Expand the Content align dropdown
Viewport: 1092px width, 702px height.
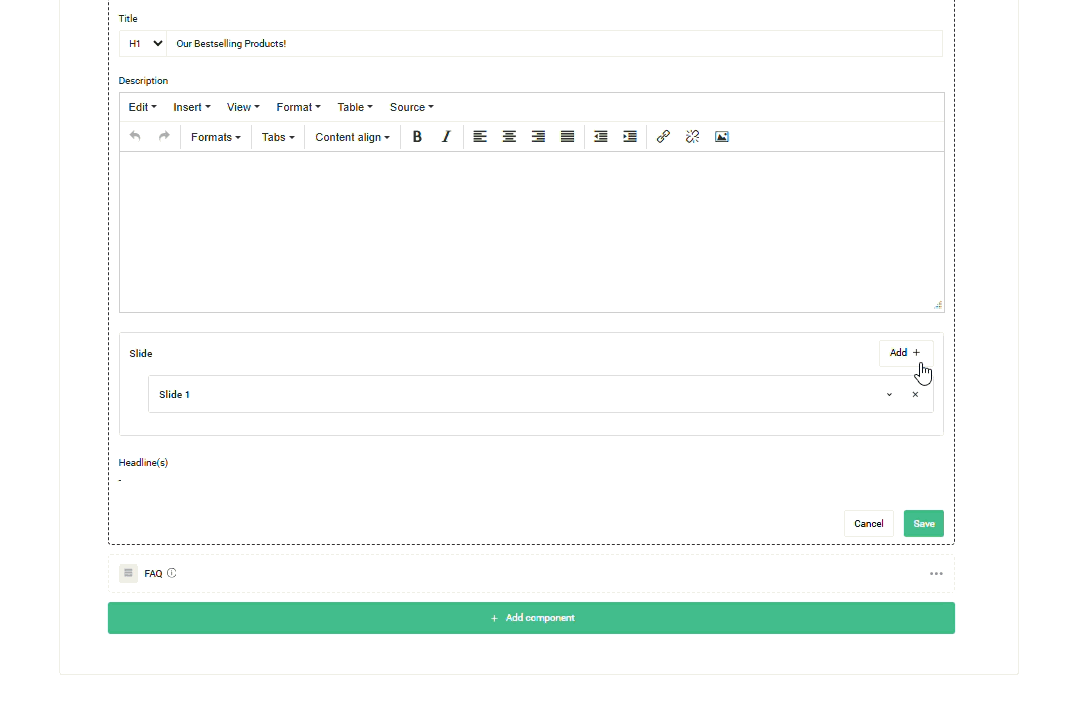pyautogui.click(x=352, y=137)
